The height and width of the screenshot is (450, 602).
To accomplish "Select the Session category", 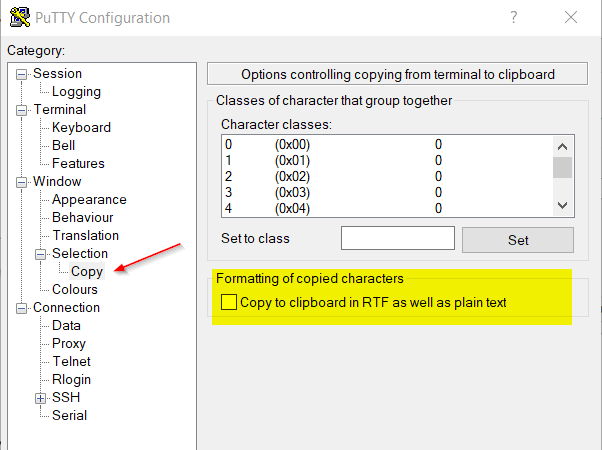I will tap(58, 73).
